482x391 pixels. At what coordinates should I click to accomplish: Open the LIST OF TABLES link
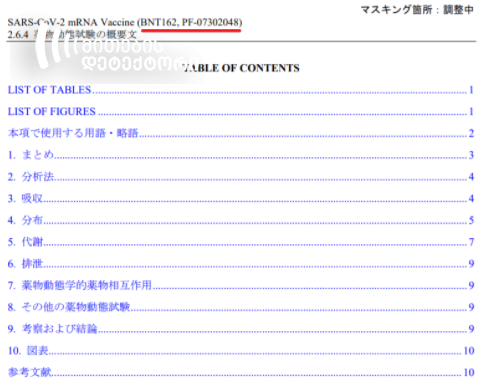coord(50,90)
